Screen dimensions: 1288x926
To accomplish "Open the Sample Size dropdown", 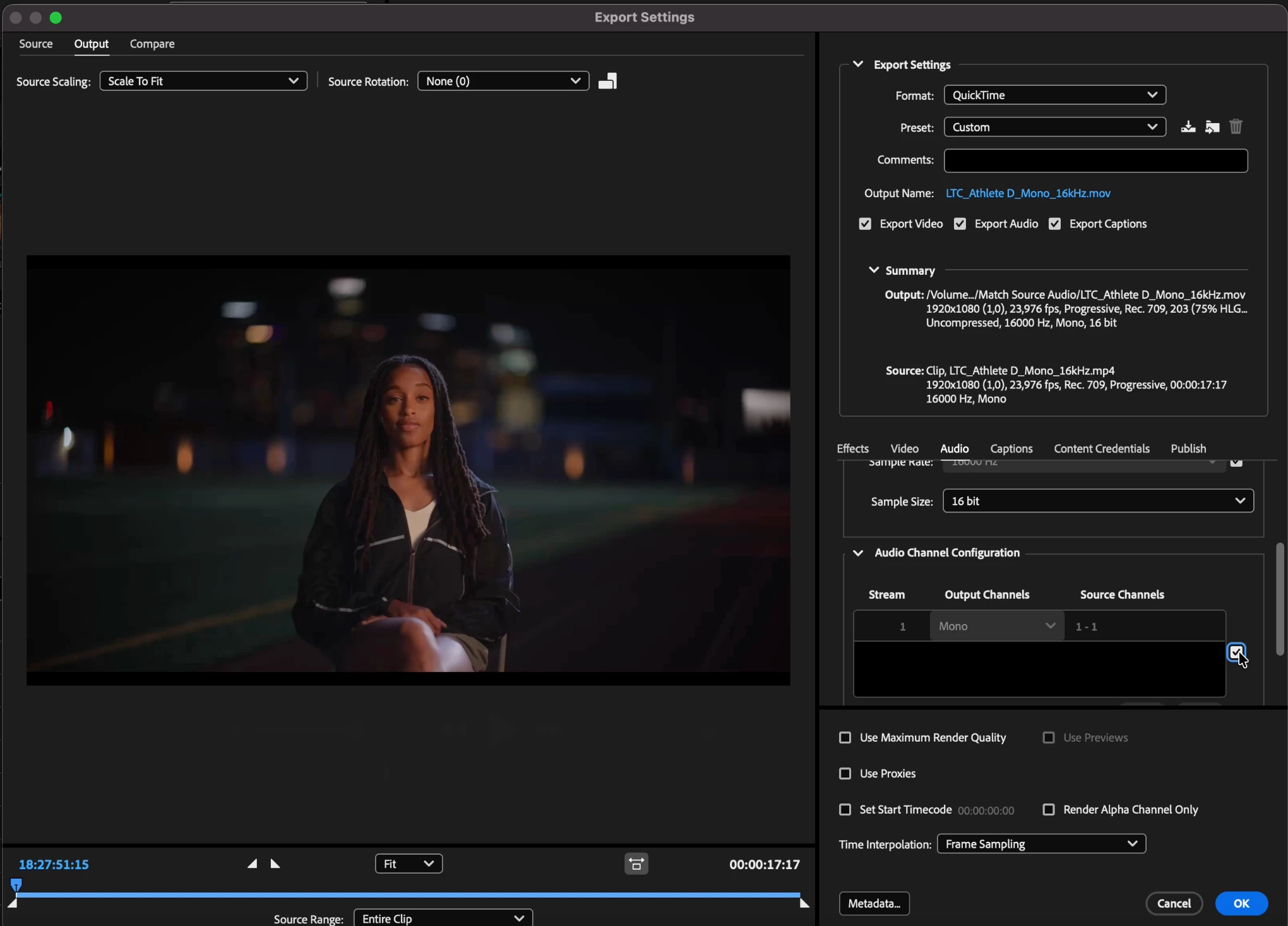I will pyautogui.click(x=1098, y=501).
